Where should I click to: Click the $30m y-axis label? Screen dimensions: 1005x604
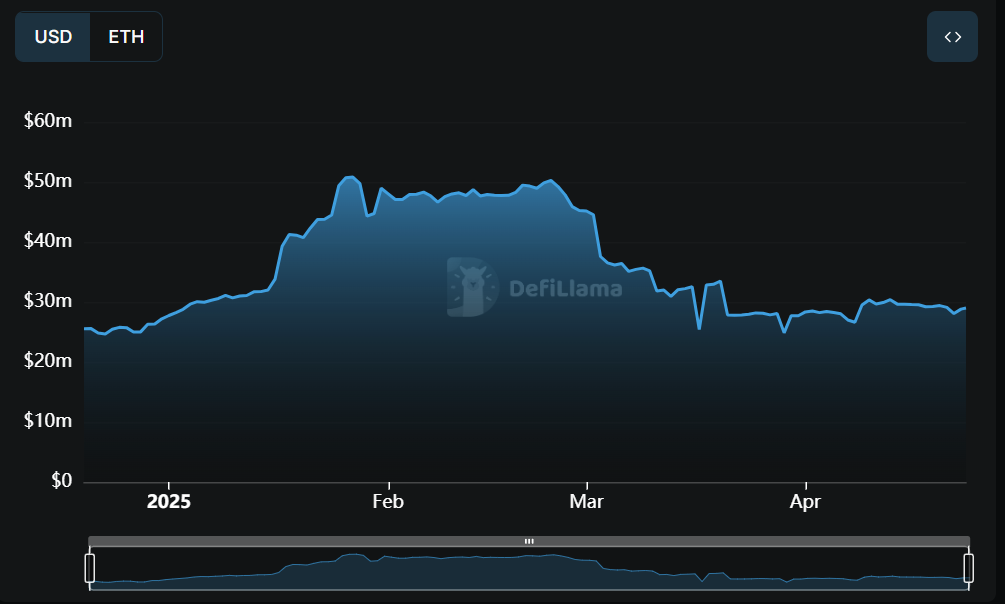tap(48, 301)
